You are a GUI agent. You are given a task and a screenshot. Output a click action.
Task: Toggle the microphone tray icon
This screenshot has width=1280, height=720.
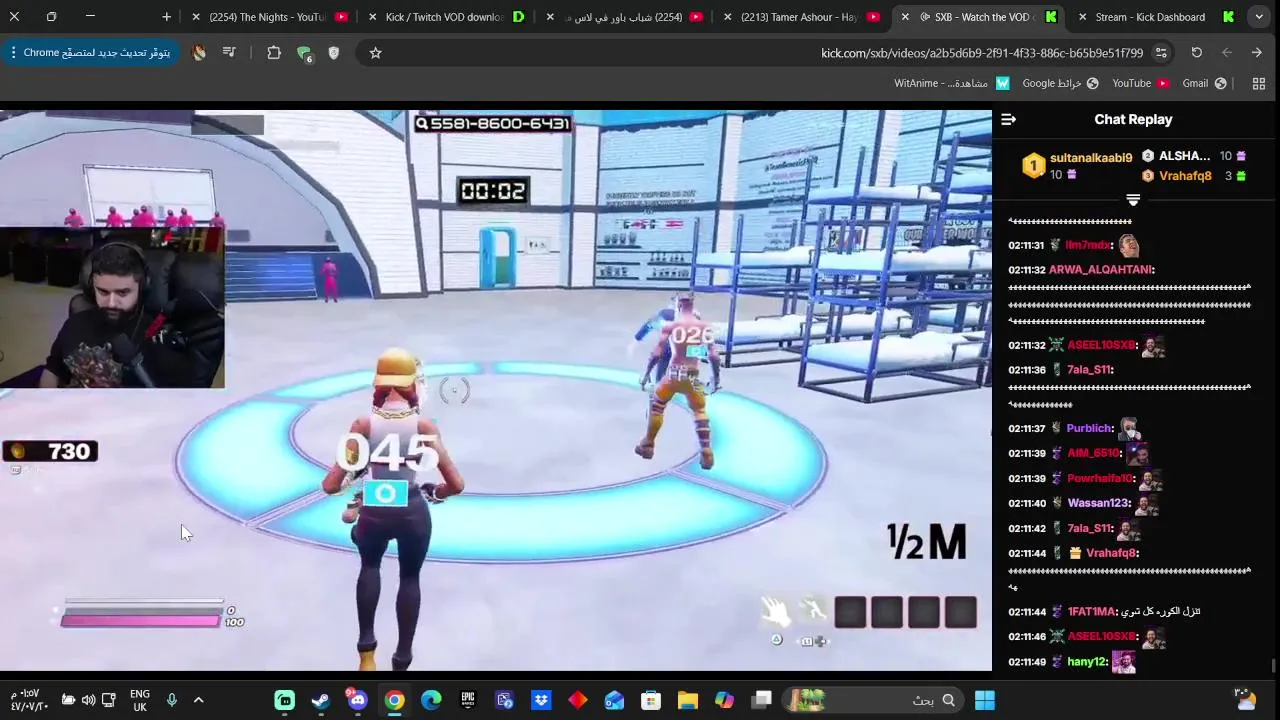point(171,700)
